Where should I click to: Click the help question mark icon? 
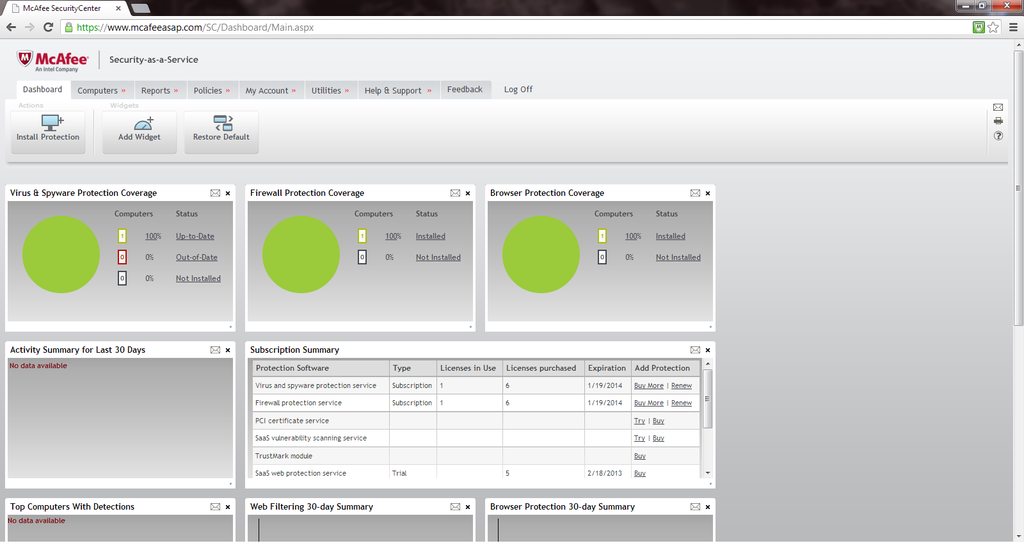coord(998,136)
